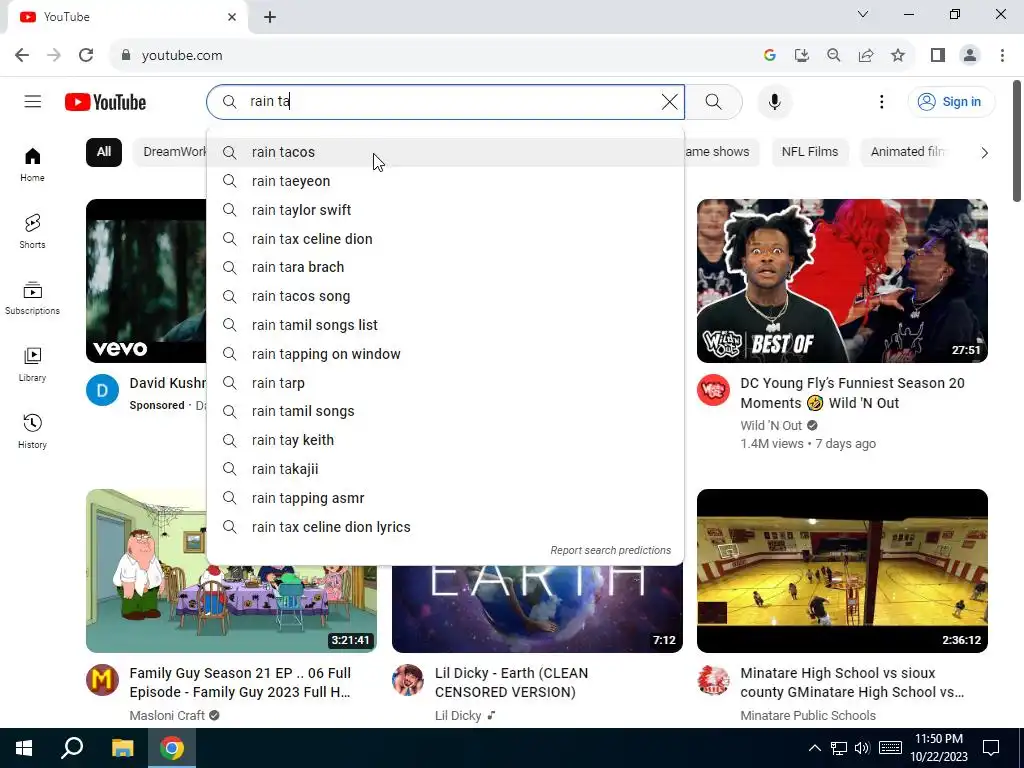Choose the 'rain tacos song' suggestion
The height and width of the screenshot is (768, 1024).
[x=445, y=296]
